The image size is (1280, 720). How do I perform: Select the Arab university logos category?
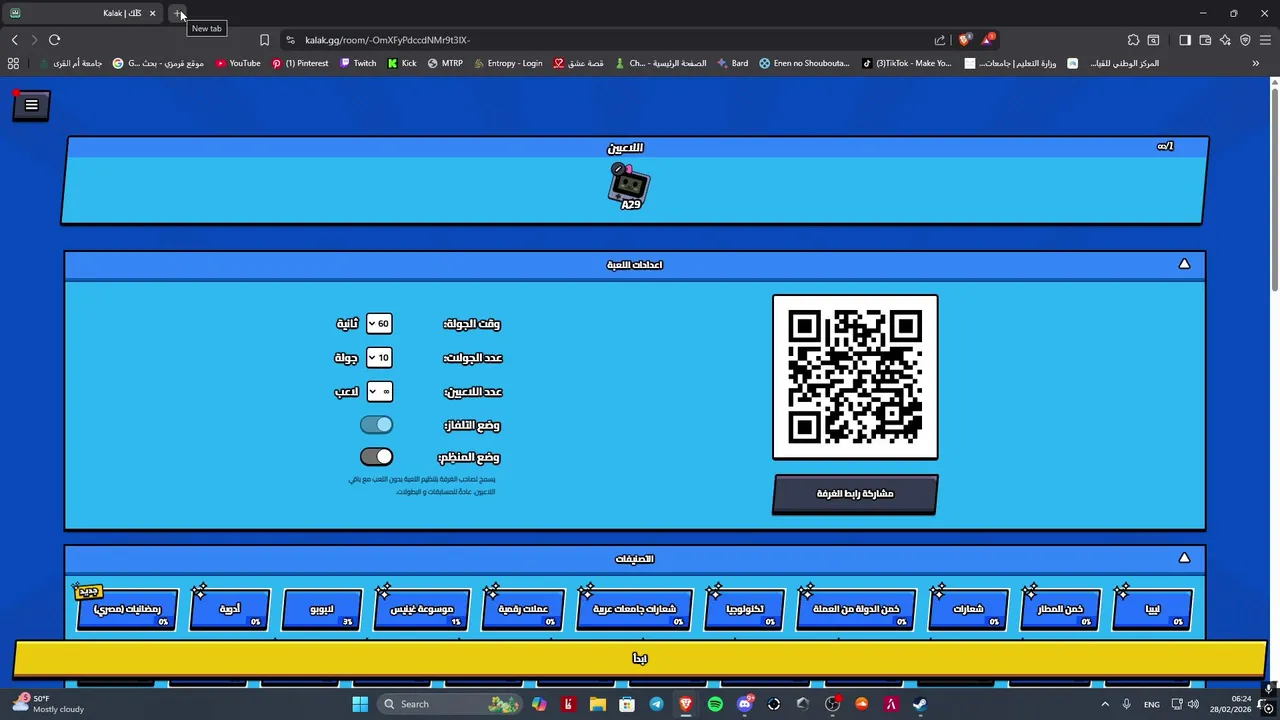click(635, 609)
